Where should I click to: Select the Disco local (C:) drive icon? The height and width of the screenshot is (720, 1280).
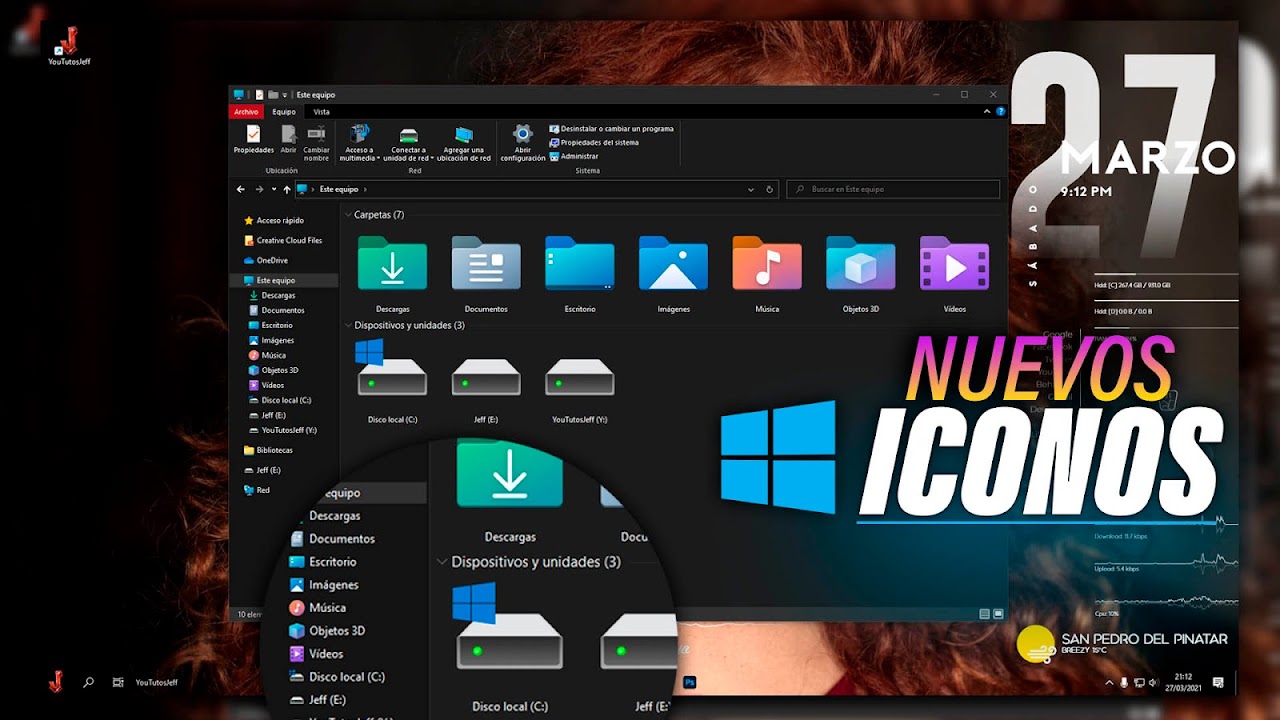392,370
